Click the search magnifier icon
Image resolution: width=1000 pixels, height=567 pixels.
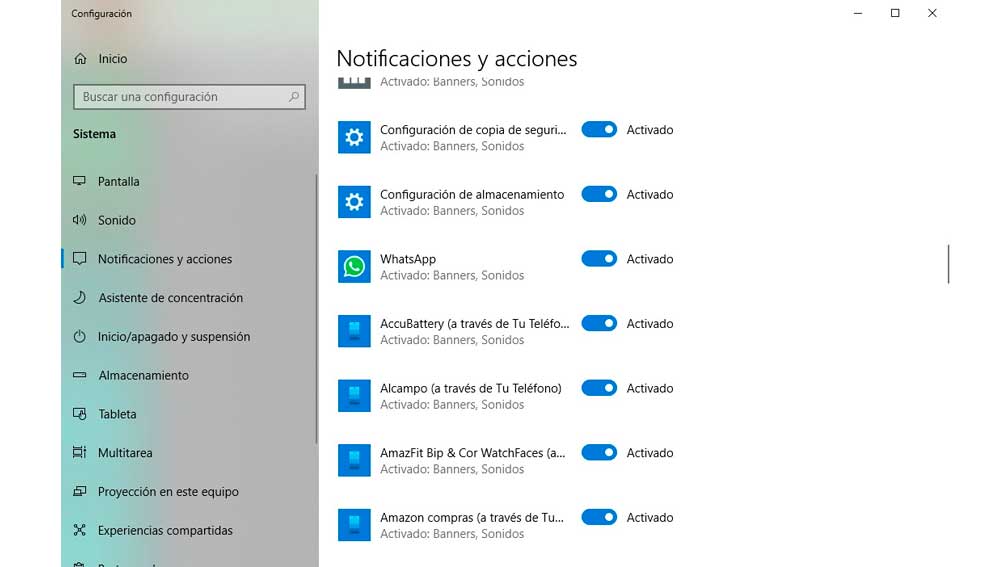point(294,97)
